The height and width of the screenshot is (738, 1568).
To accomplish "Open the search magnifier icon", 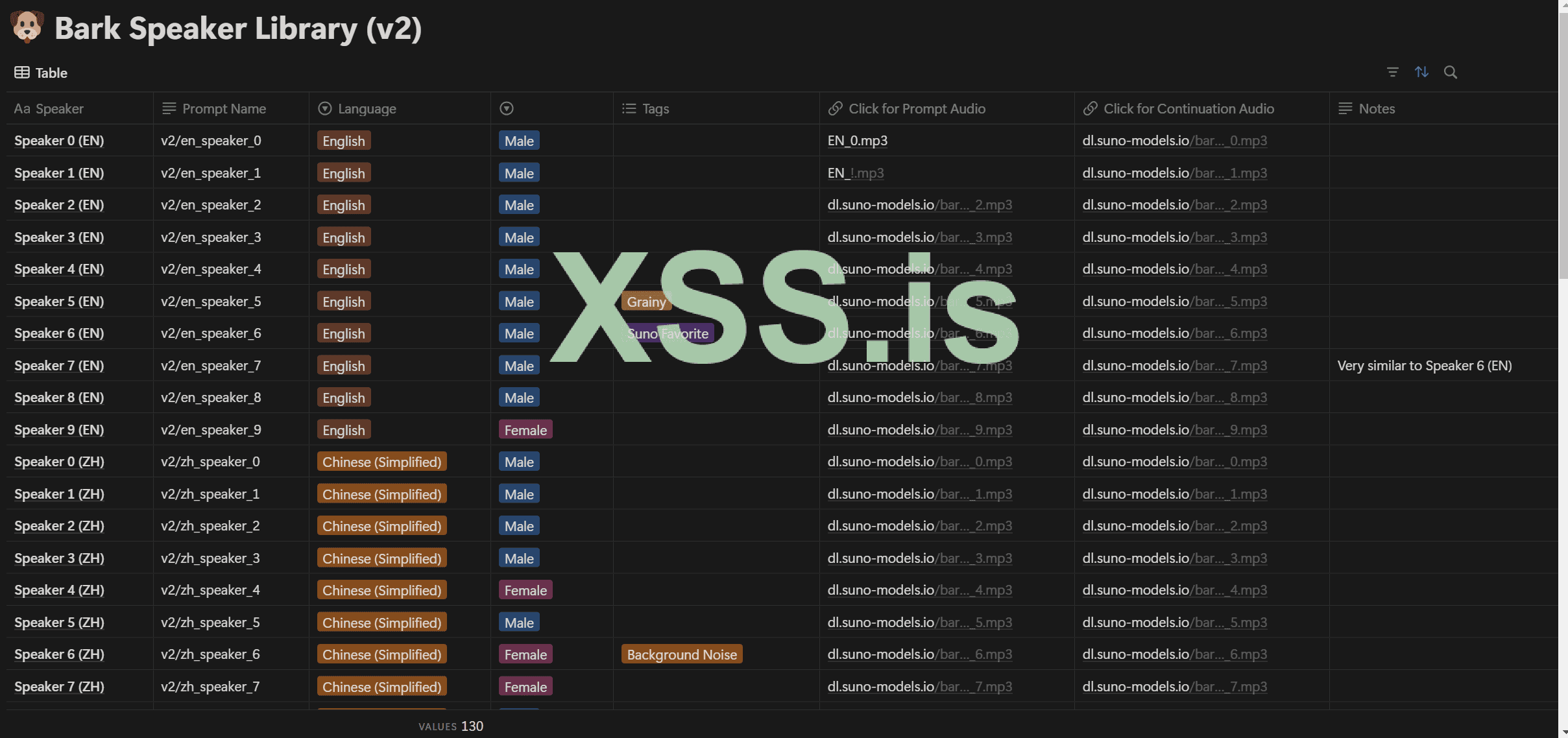I will [1451, 72].
